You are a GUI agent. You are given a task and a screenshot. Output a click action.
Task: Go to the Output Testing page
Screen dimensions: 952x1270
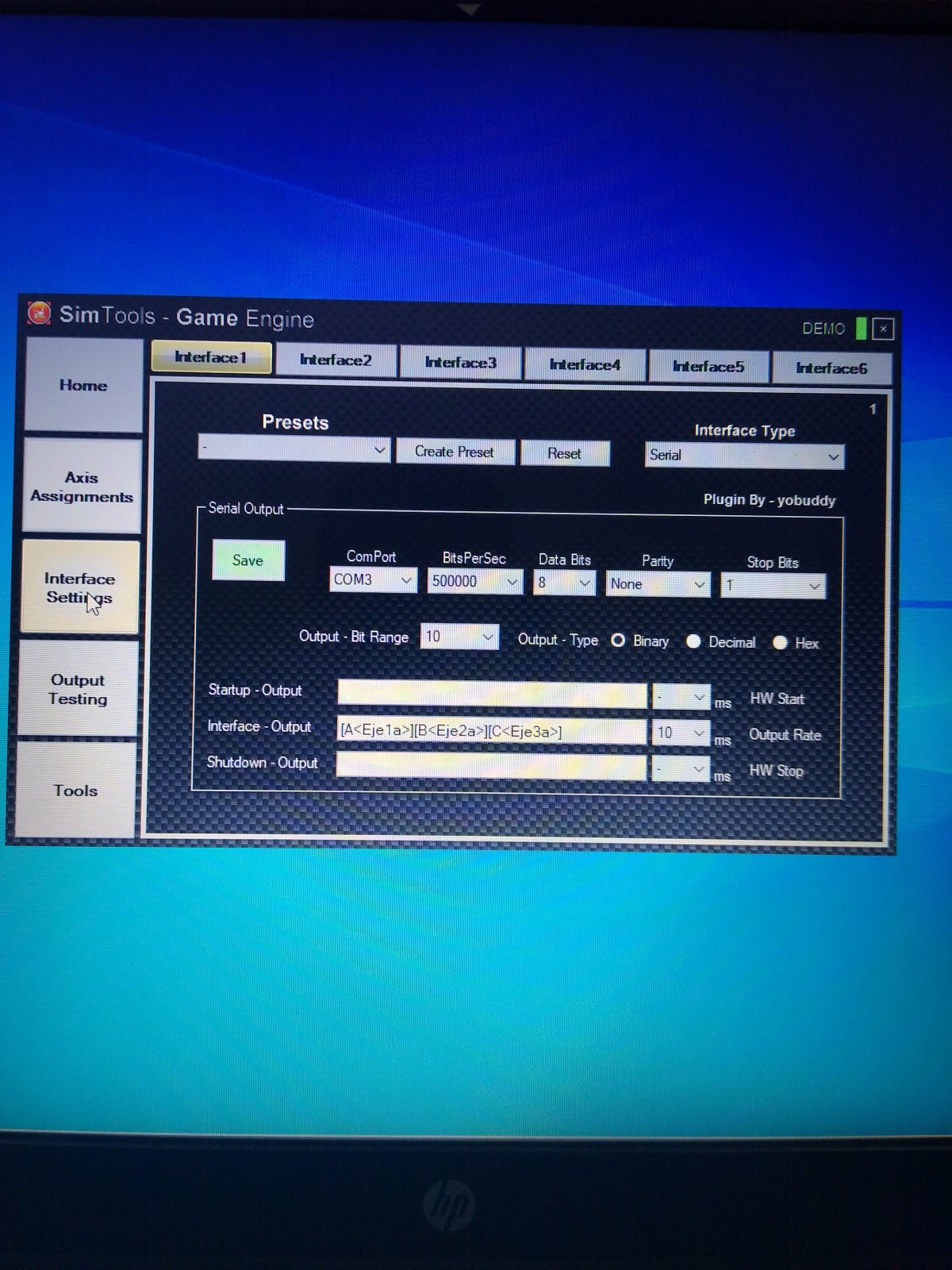point(78,689)
